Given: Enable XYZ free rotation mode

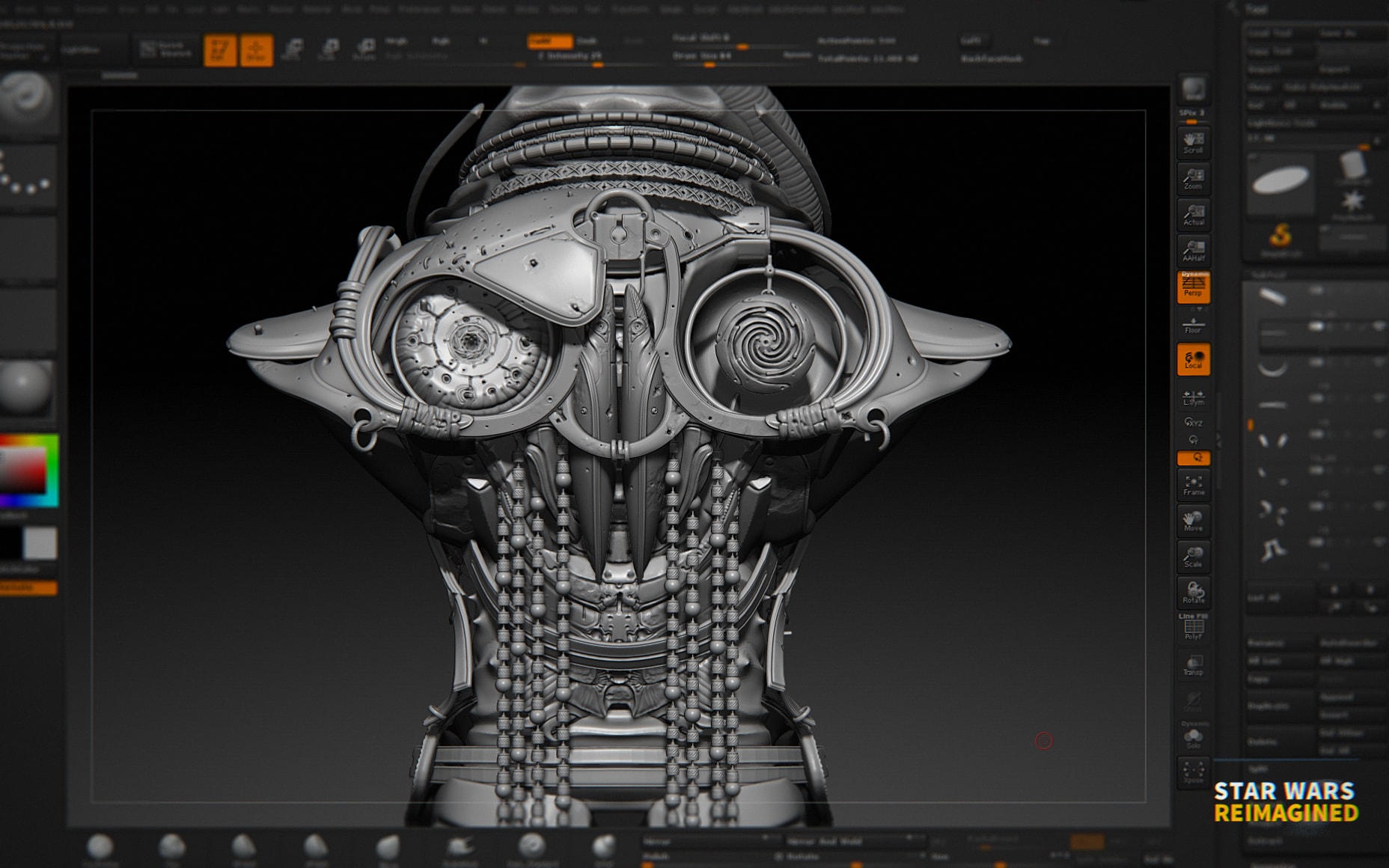Looking at the screenshot, I should [x=1193, y=423].
